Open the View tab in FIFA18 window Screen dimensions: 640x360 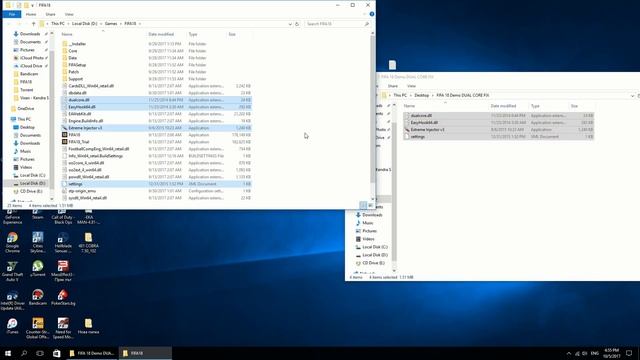pos(69,14)
